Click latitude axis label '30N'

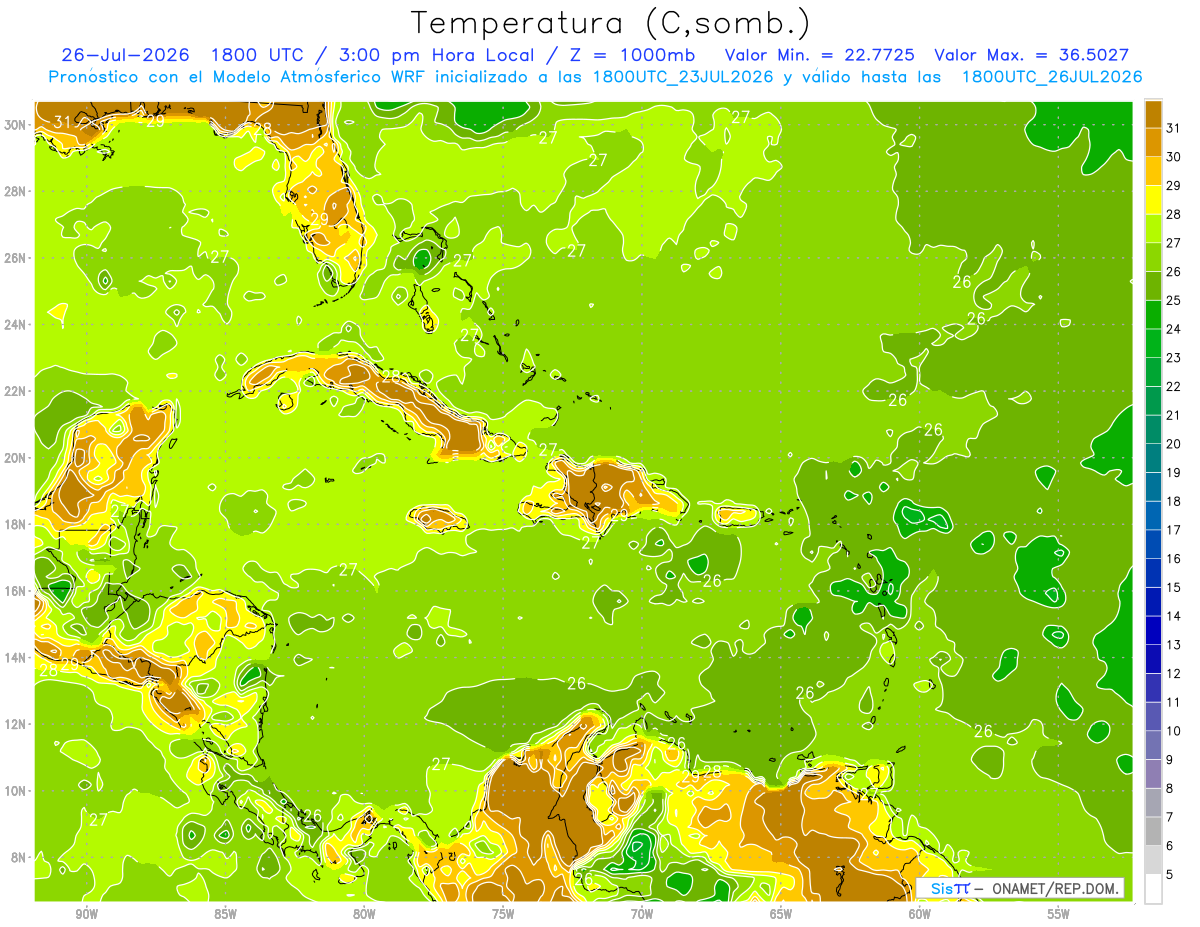pos(16,125)
